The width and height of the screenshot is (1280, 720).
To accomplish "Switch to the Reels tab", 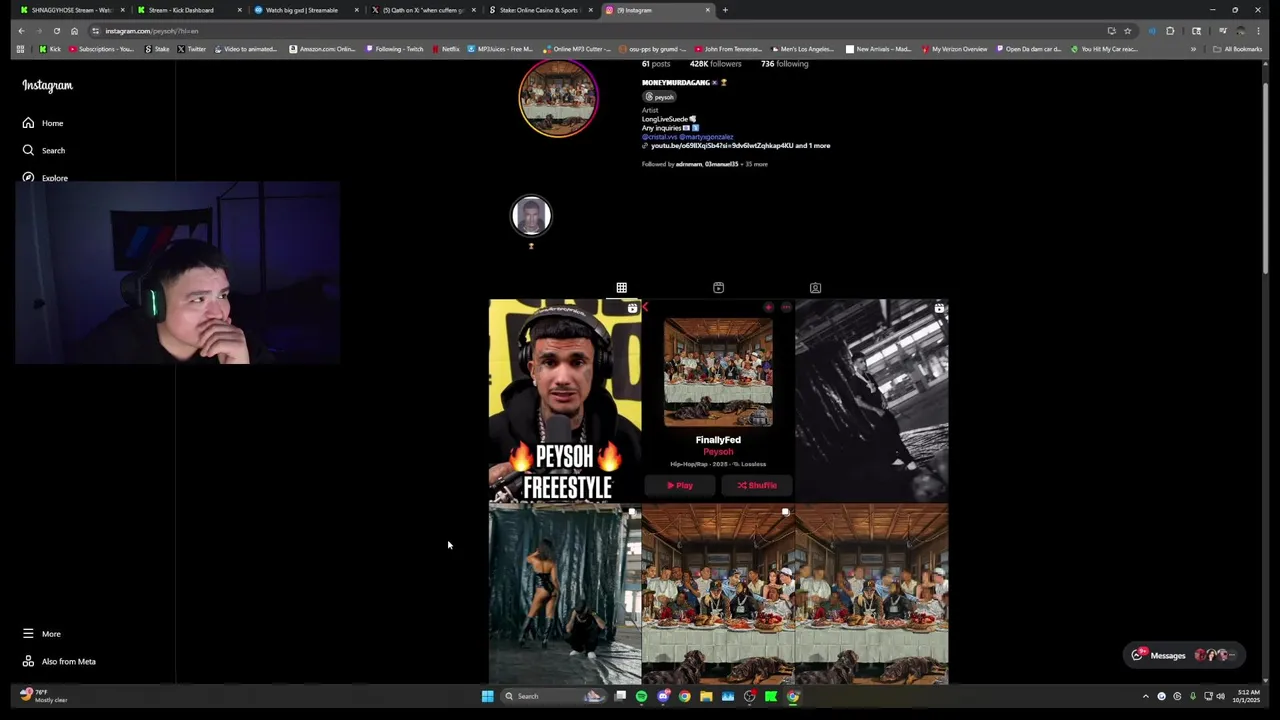I will point(718,288).
